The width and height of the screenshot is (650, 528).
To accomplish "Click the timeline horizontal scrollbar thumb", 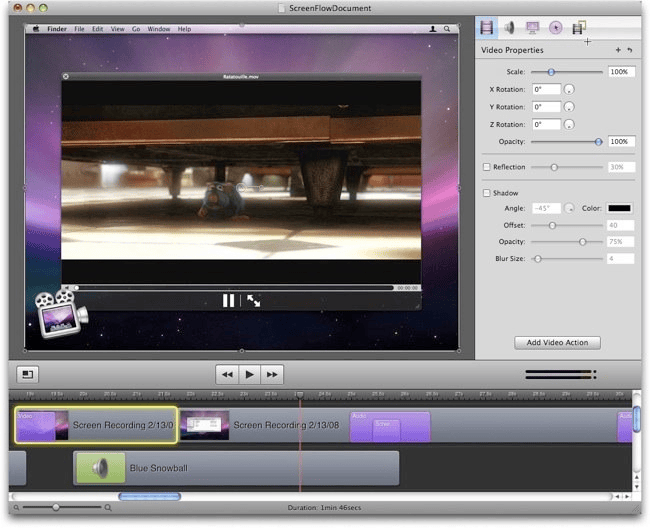I will point(150,497).
